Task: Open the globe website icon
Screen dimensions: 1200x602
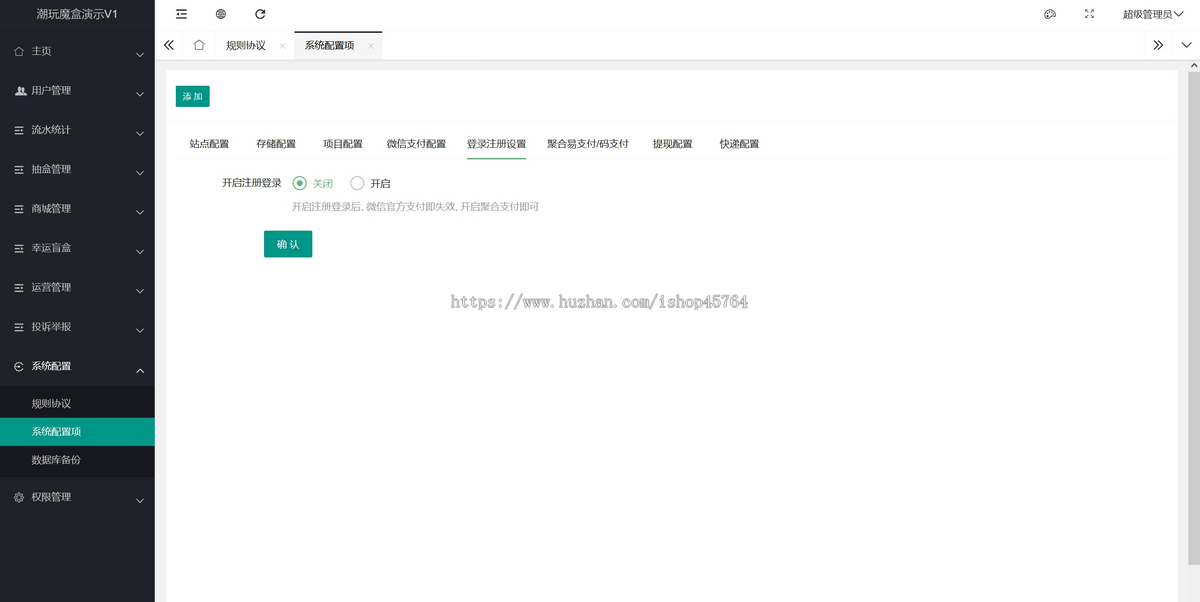Action: click(220, 14)
